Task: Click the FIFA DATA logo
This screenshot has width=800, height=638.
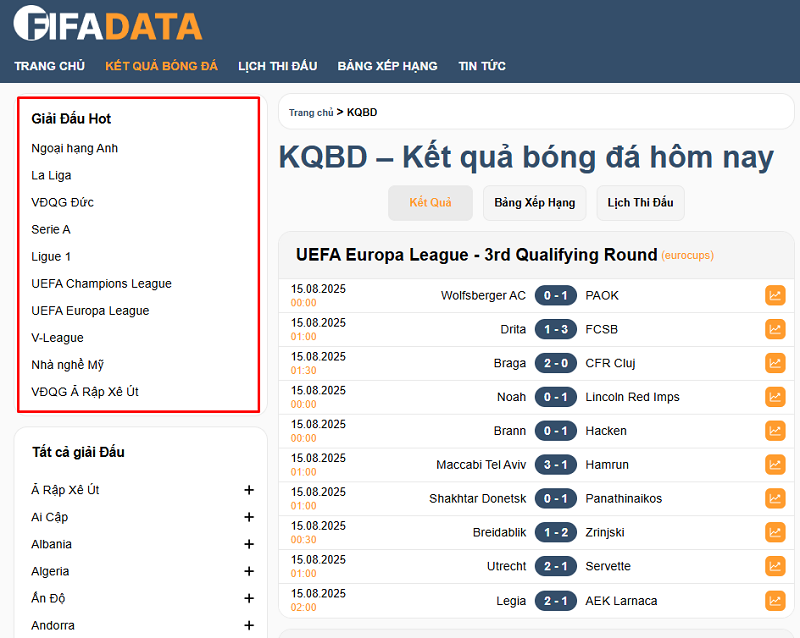Action: tap(108, 24)
